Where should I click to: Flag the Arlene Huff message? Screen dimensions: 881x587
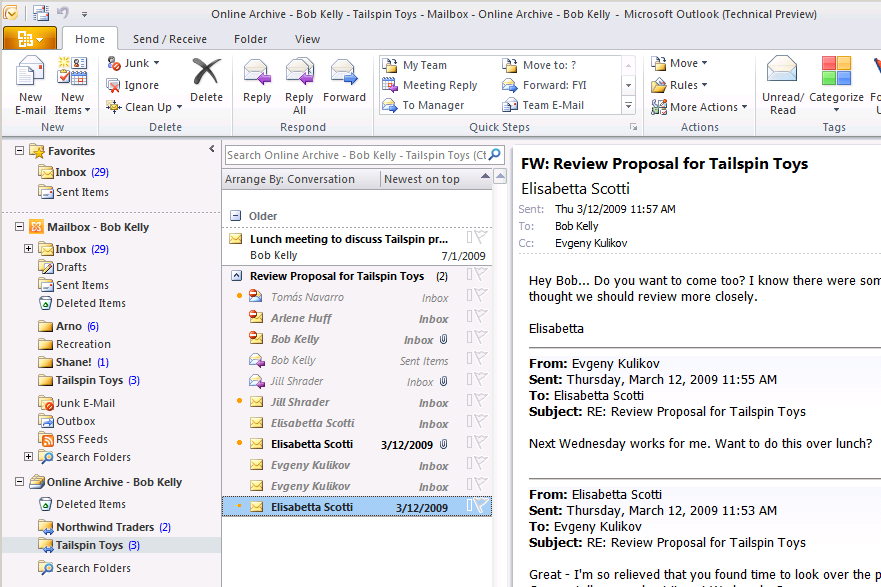[x=481, y=316]
